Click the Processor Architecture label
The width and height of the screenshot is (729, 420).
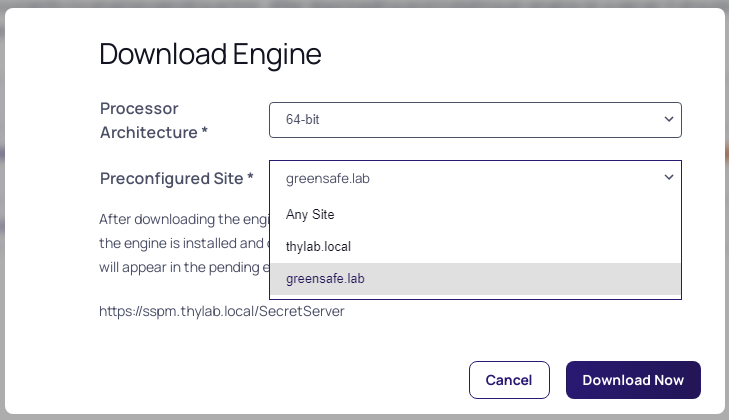coord(150,119)
